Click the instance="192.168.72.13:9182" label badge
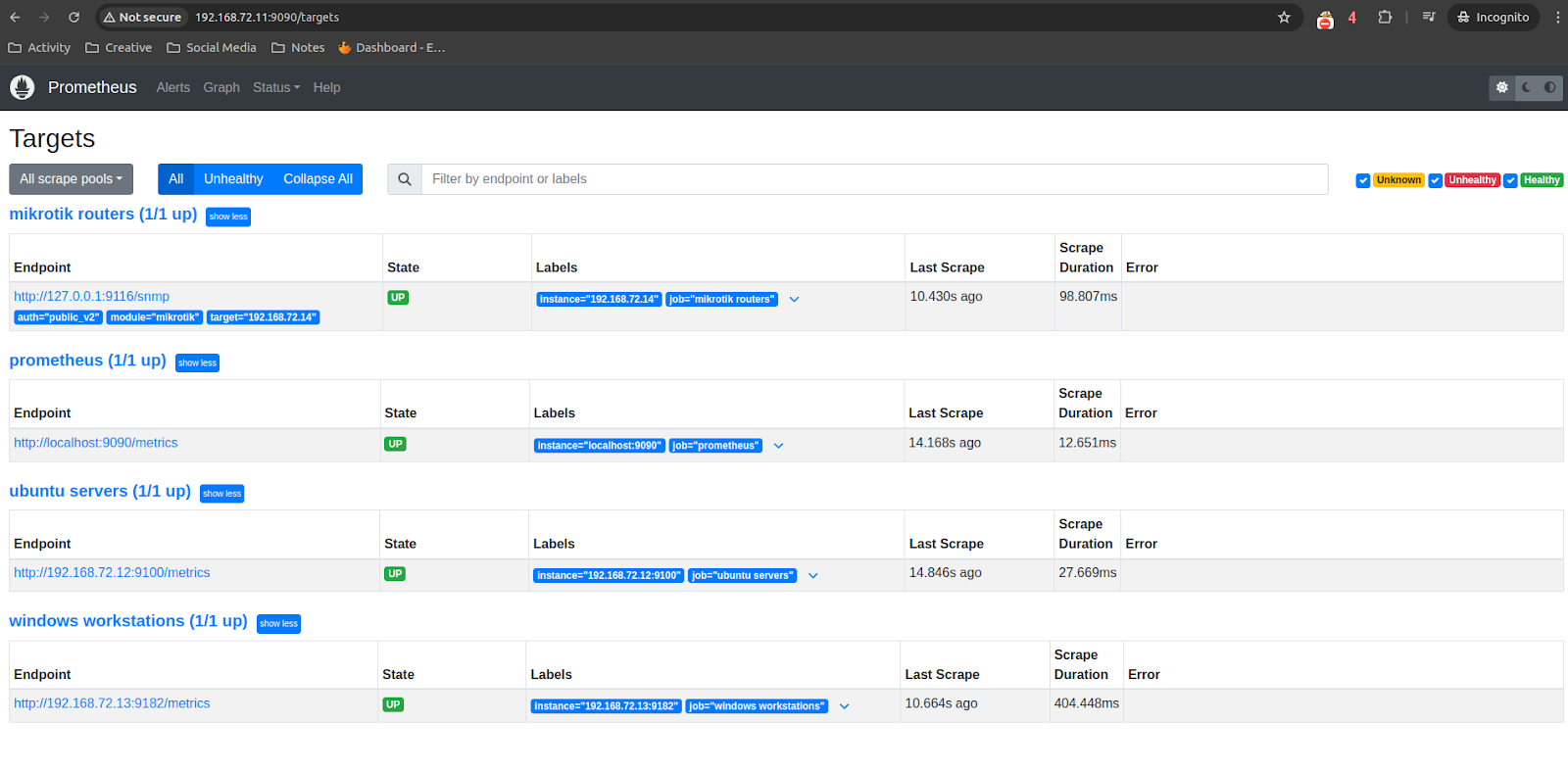The width and height of the screenshot is (1568, 772). click(606, 706)
